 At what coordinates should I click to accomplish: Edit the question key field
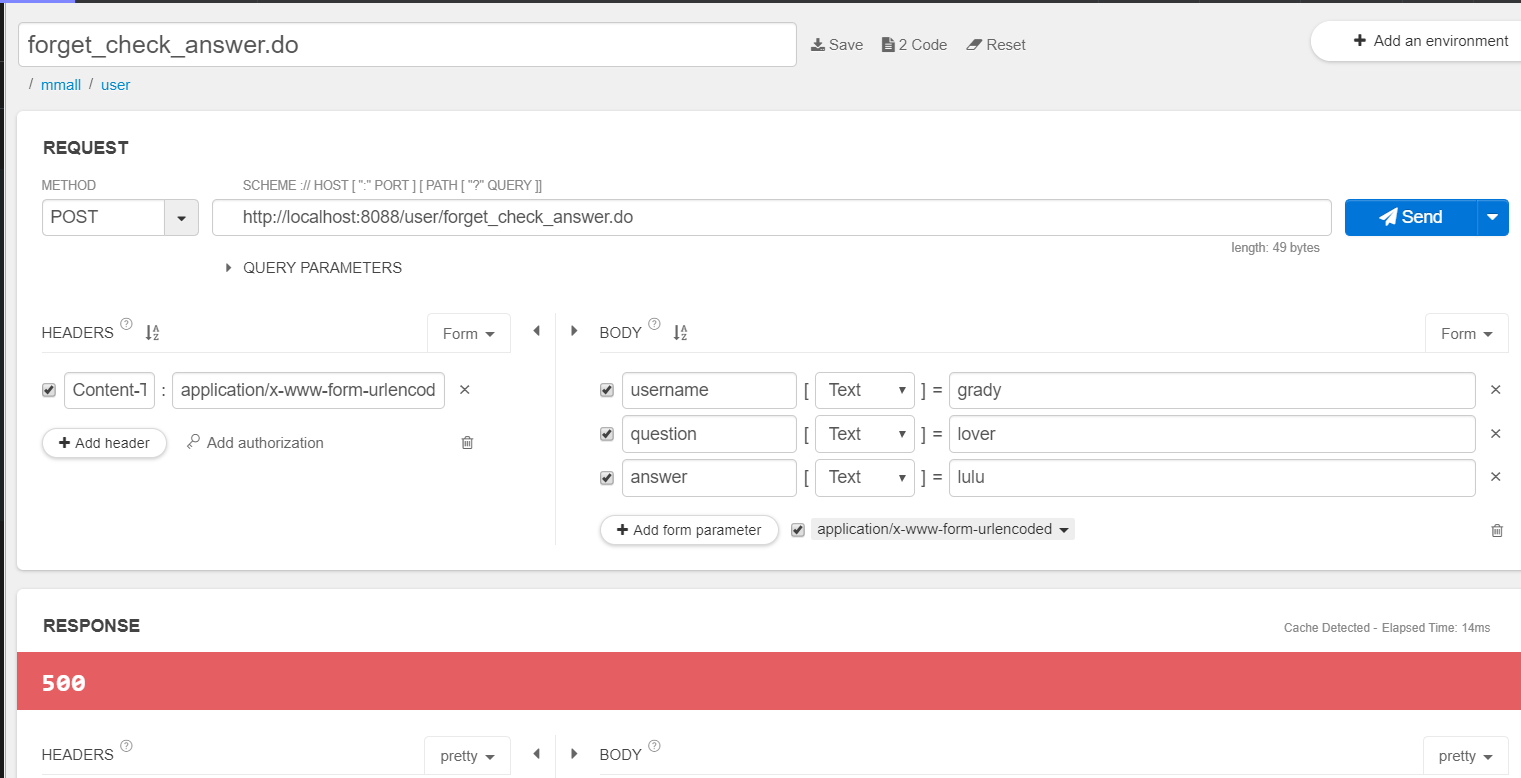pos(709,434)
